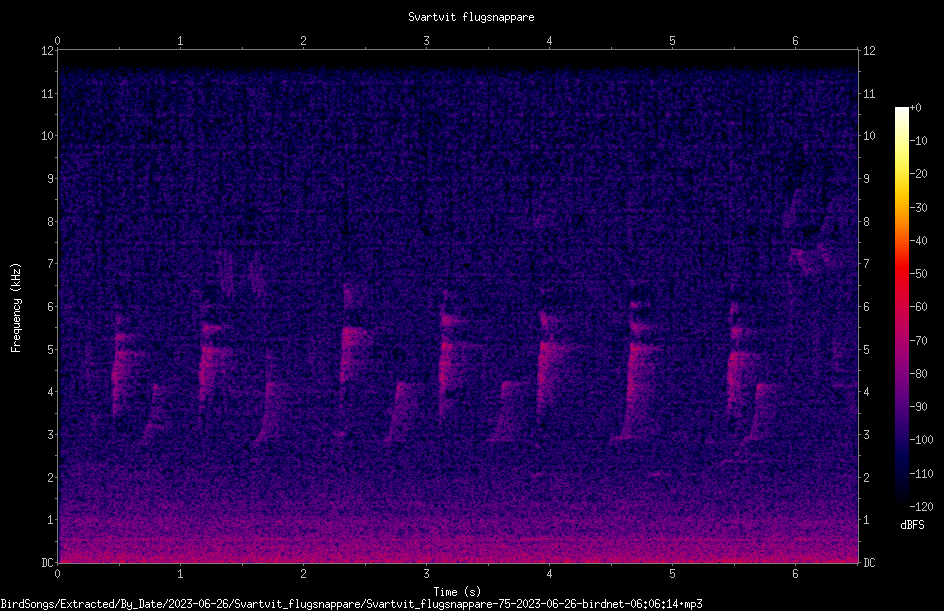944x611 pixels.
Task: Click the "-120" color scale label
Action: pyautogui.click(x=922, y=507)
